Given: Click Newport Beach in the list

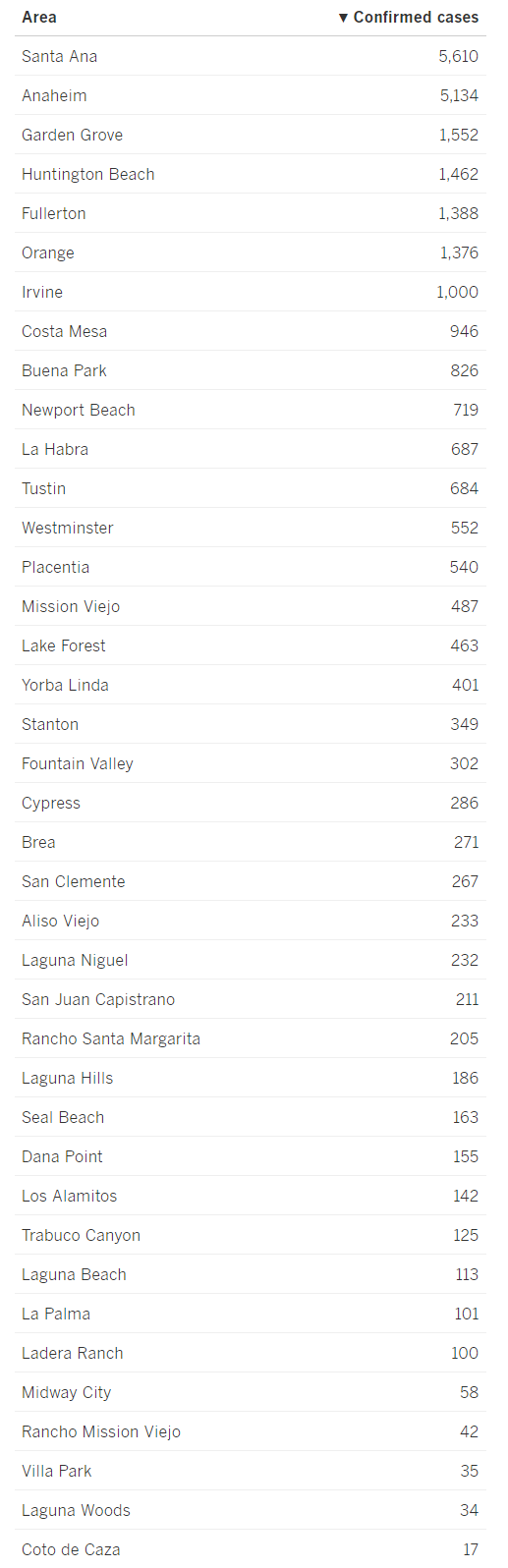Looking at the screenshot, I should pos(79,410).
